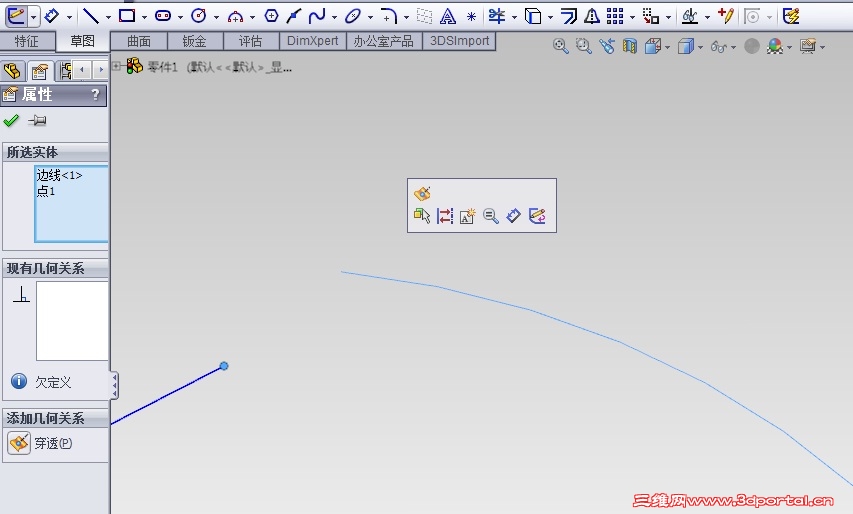The width and height of the screenshot is (853, 514).
Task: Select the Point sketch tool
Action: coord(472,17)
